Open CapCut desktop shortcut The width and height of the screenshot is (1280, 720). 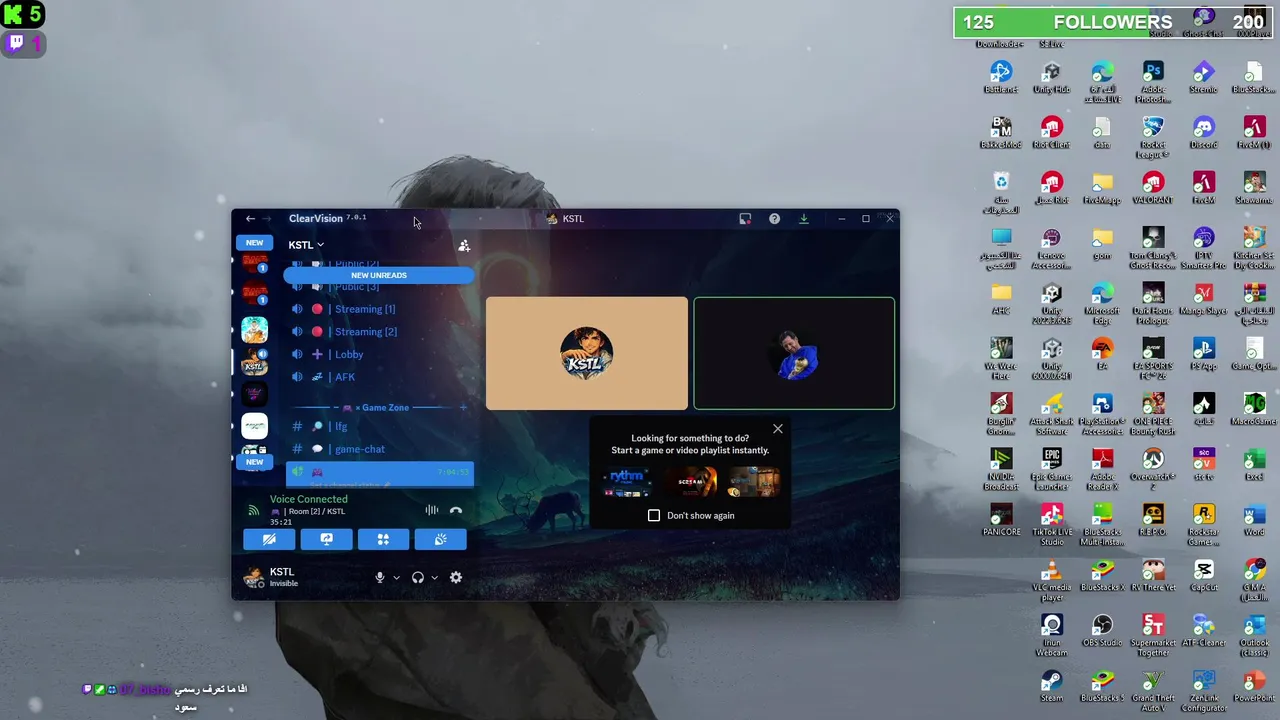click(x=1203, y=575)
